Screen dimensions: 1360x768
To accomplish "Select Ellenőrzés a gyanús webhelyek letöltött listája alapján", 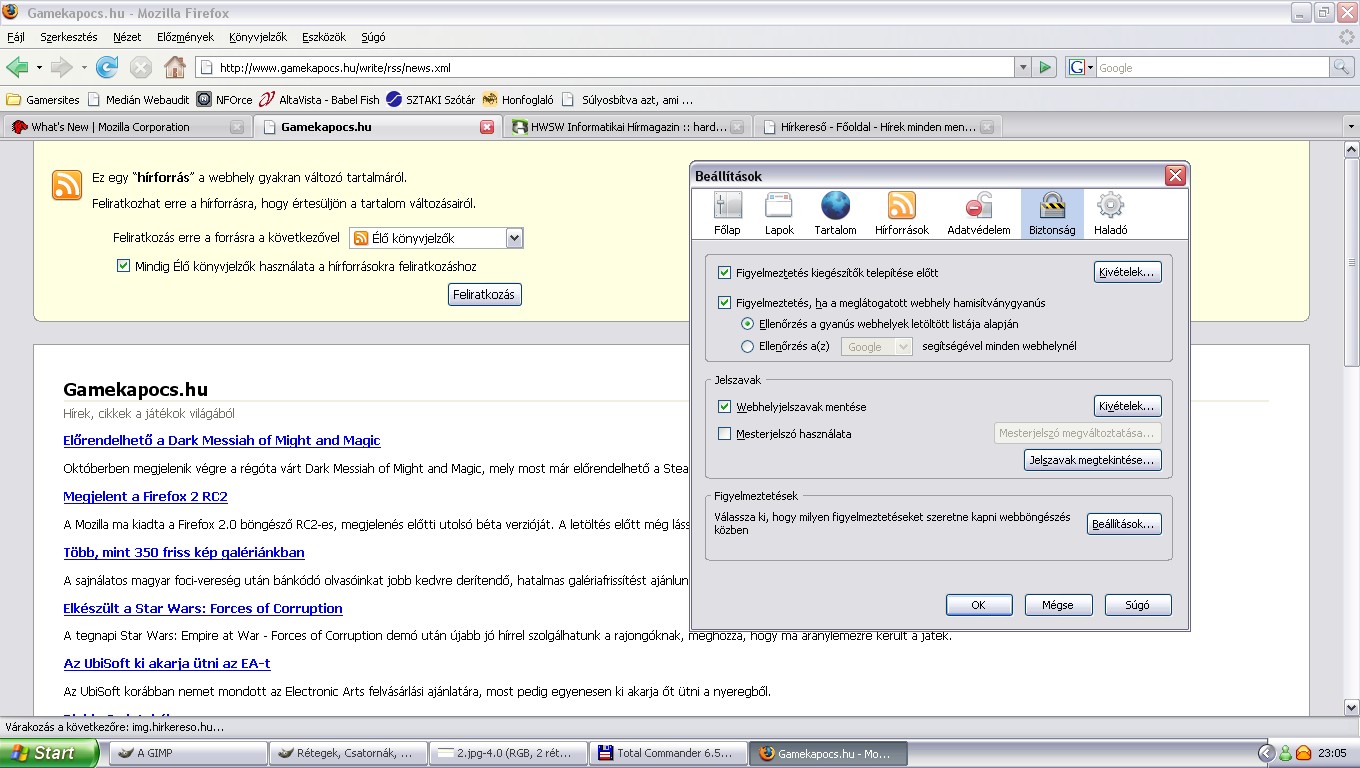I will coord(747,324).
